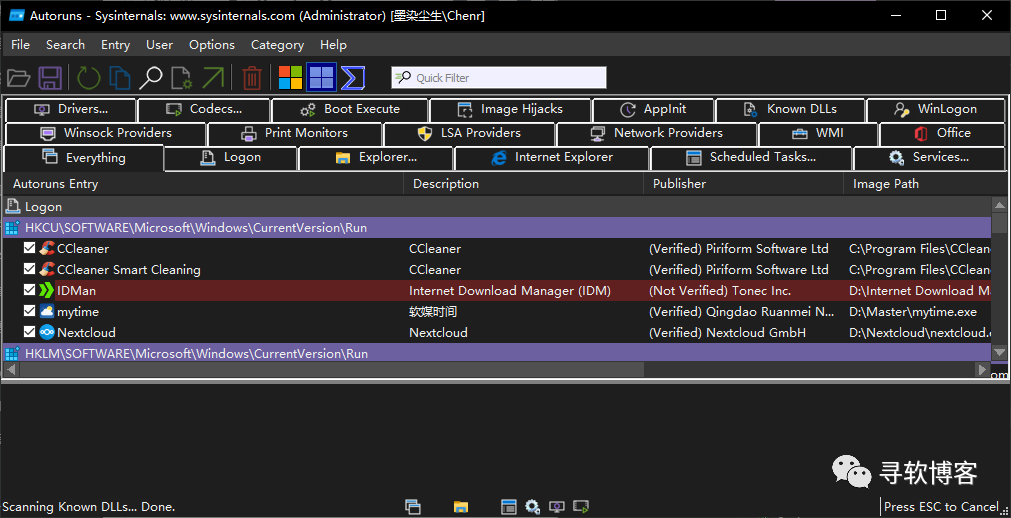The image size is (1011, 518).
Task: Click the scheduled tasks status bar icon
Action: pyautogui.click(x=509, y=506)
